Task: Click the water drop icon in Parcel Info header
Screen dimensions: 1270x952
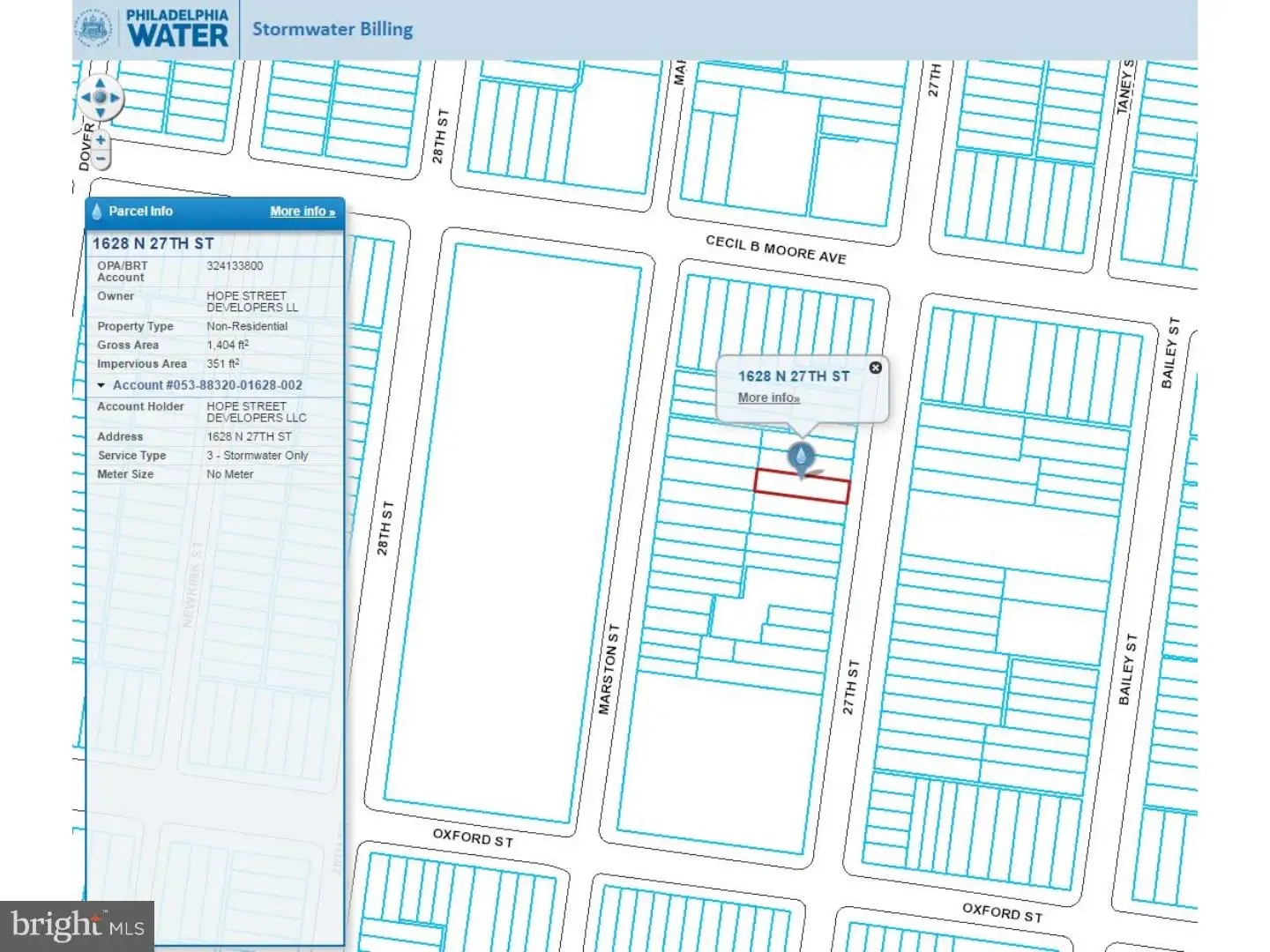Action: (x=97, y=212)
